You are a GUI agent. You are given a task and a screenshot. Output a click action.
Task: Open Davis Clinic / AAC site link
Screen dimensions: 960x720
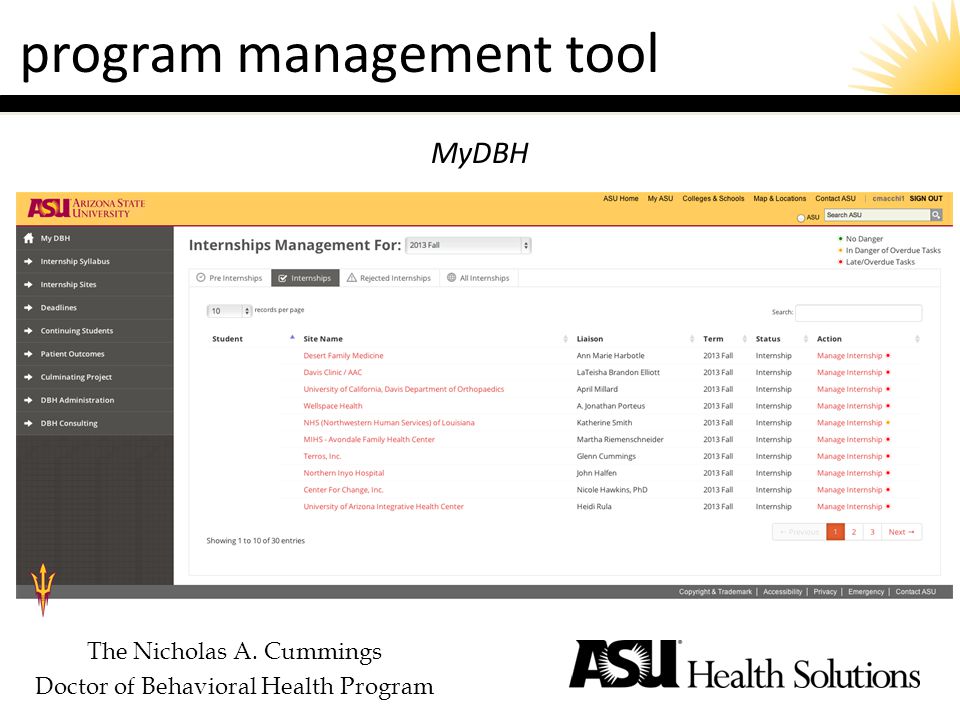[x=332, y=372]
